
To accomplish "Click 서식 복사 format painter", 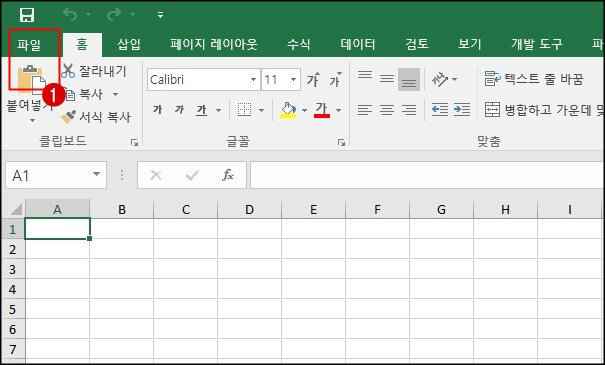I will click(96, 117).
